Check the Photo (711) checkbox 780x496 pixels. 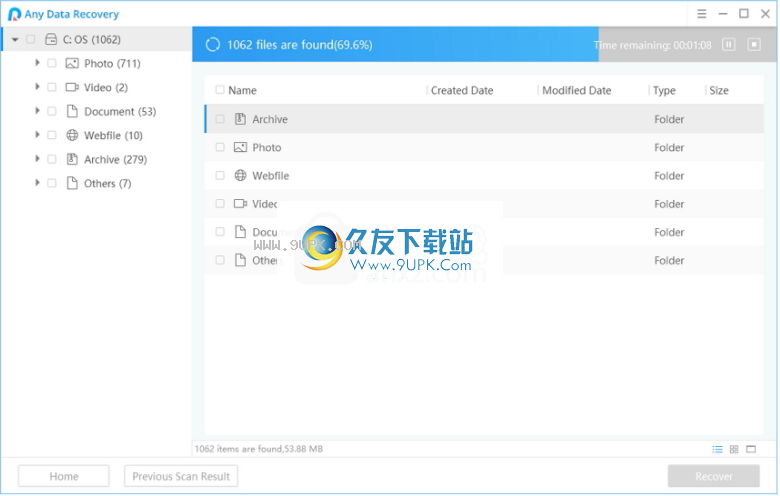[x=52, y=63]
